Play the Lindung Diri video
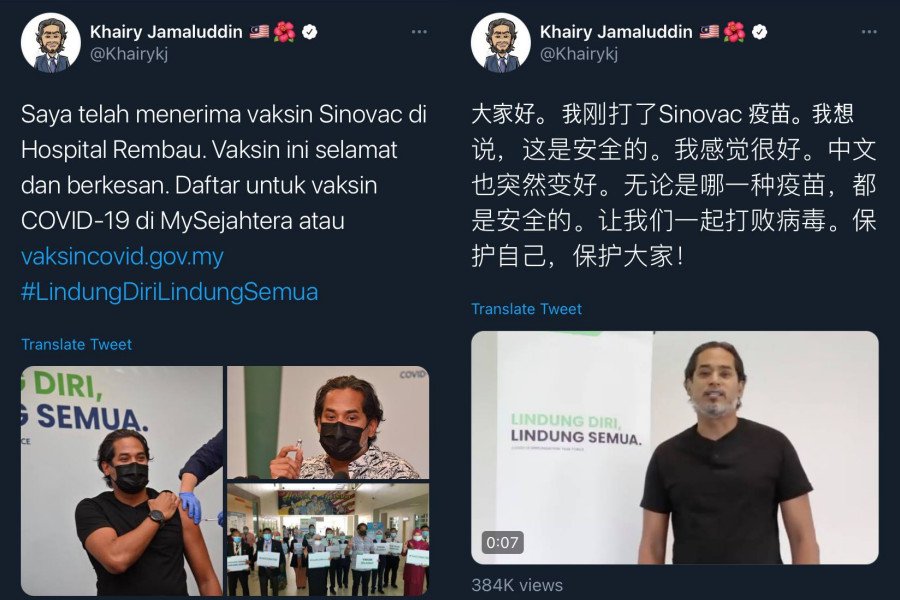900x600 pixels. [675, 448]
